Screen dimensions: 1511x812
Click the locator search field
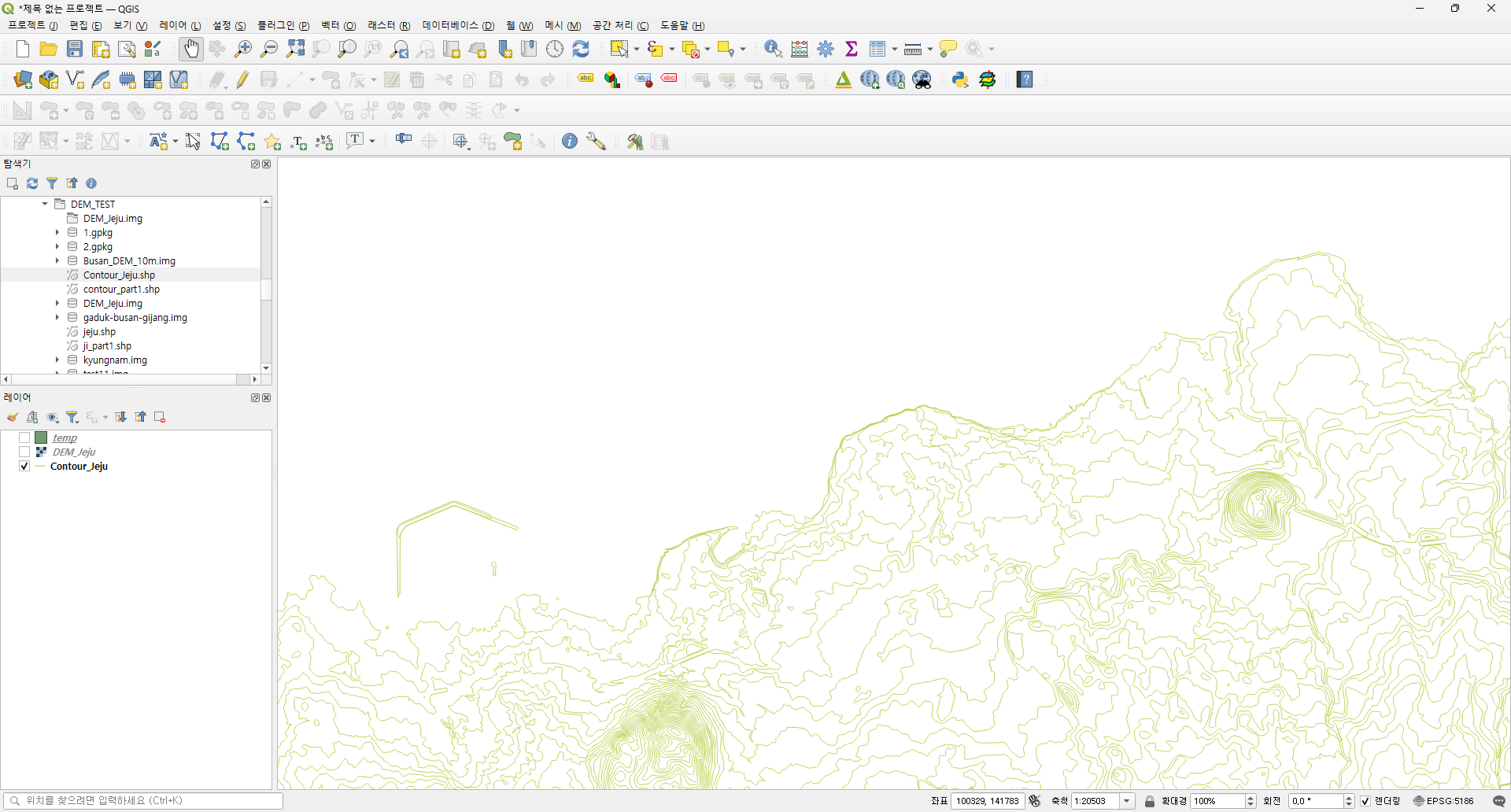click(143, 801)
